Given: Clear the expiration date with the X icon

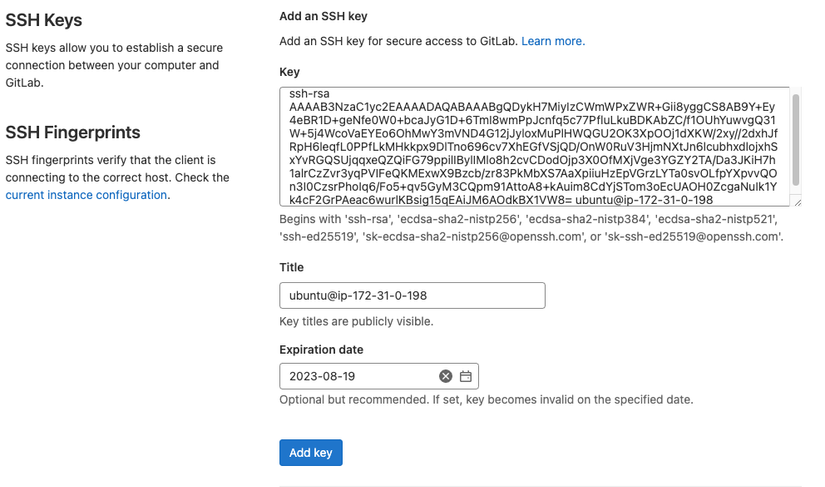Looking at the screenshot, I should (446, 376).
